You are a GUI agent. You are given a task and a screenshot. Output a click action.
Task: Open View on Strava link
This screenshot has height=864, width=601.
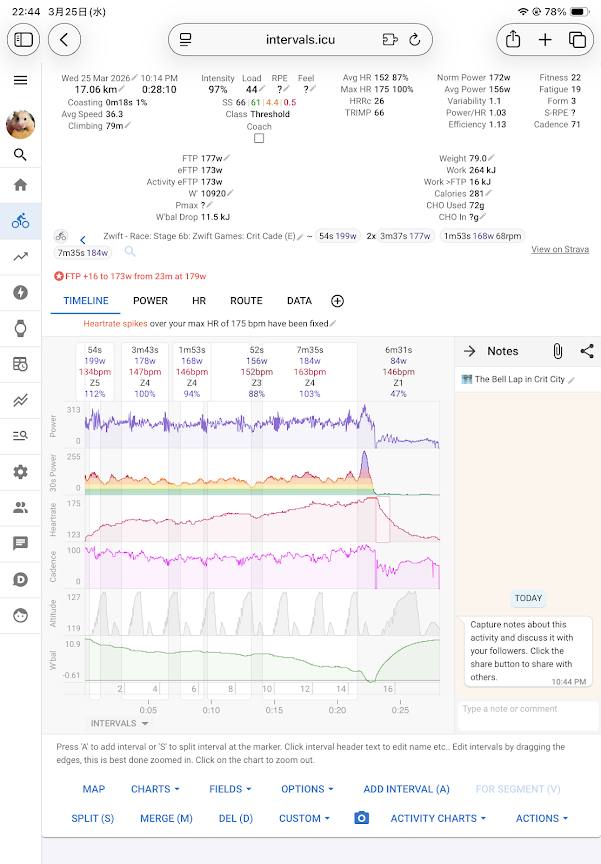coord(560,249)
